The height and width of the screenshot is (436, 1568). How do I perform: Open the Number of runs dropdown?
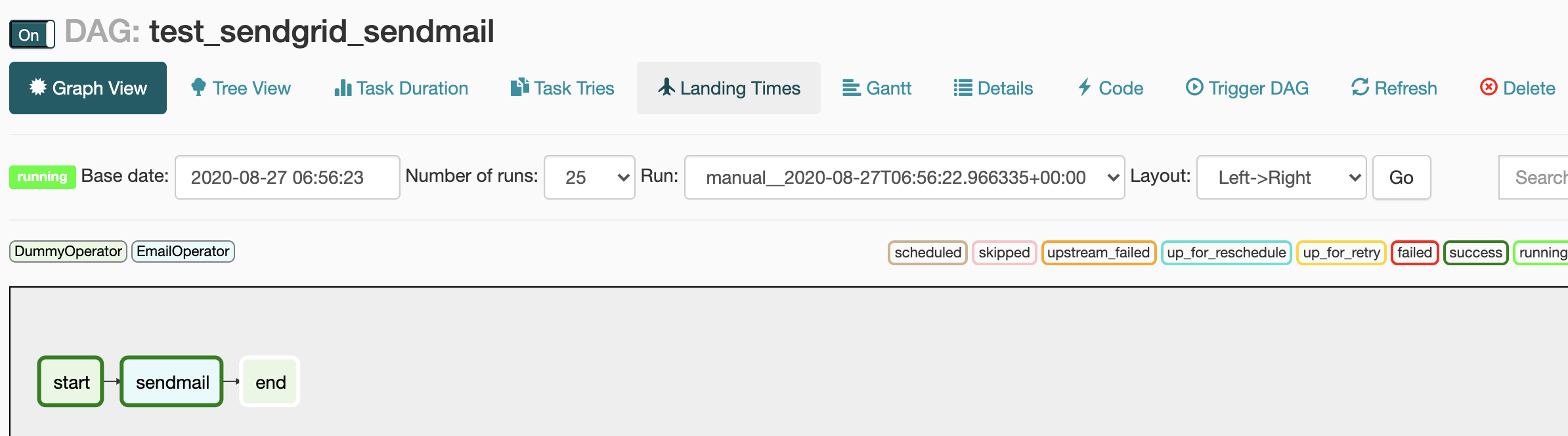[x=588, y=177]
